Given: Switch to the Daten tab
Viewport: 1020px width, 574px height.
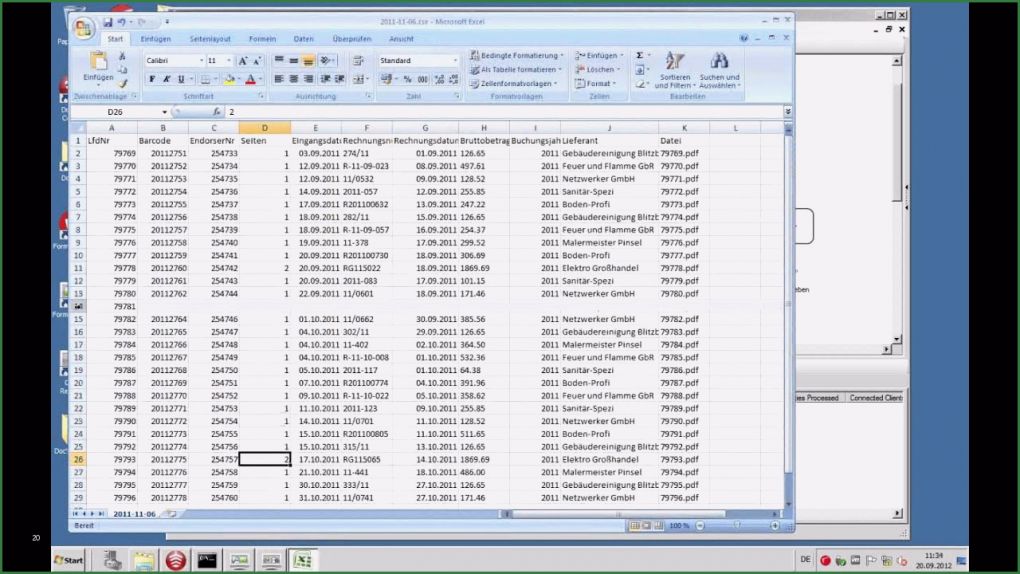Looking at the screenshot, I should 303,39.
